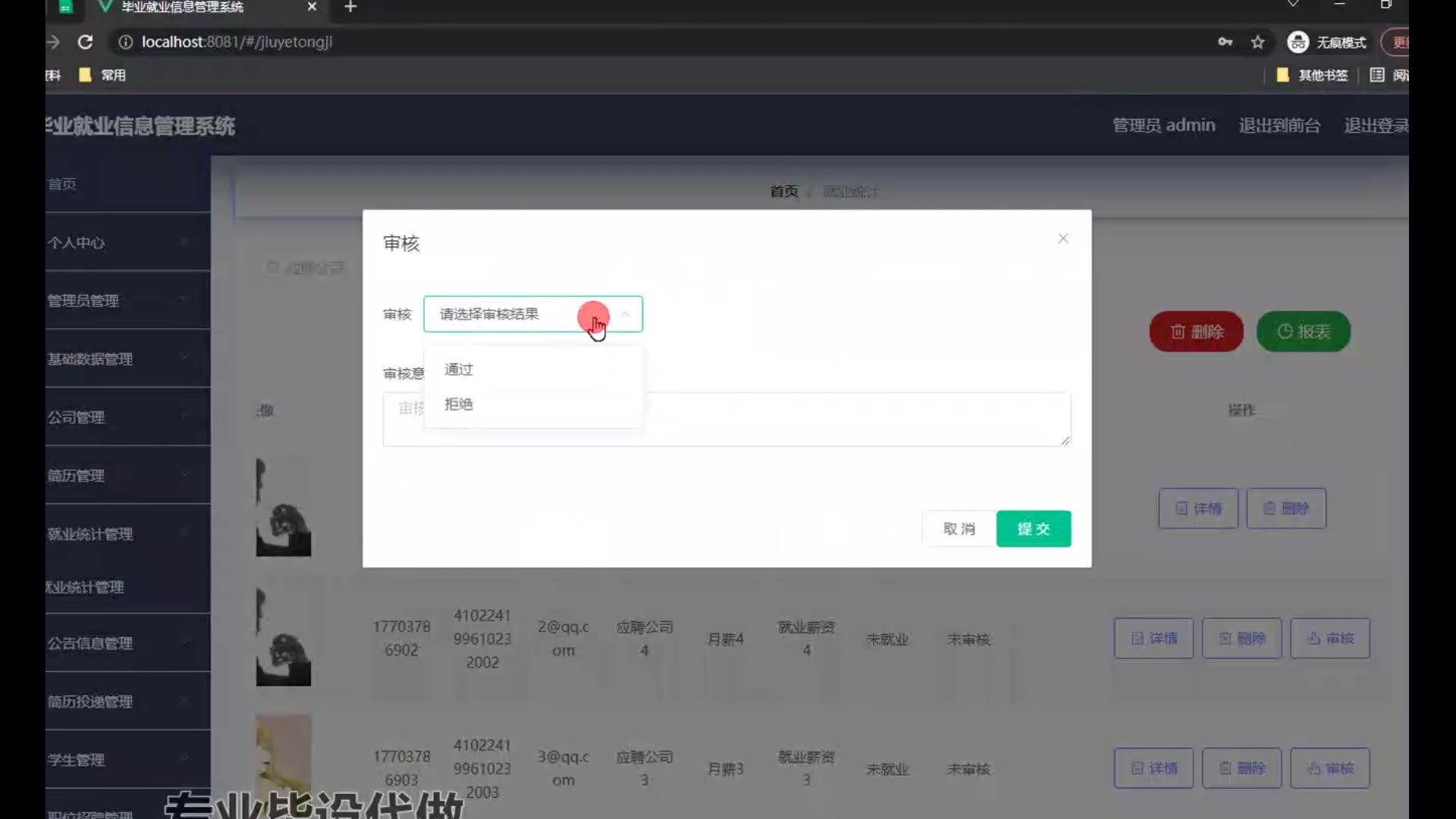
Task: Open a new browser tab with plus
Action: pos(350,8)
